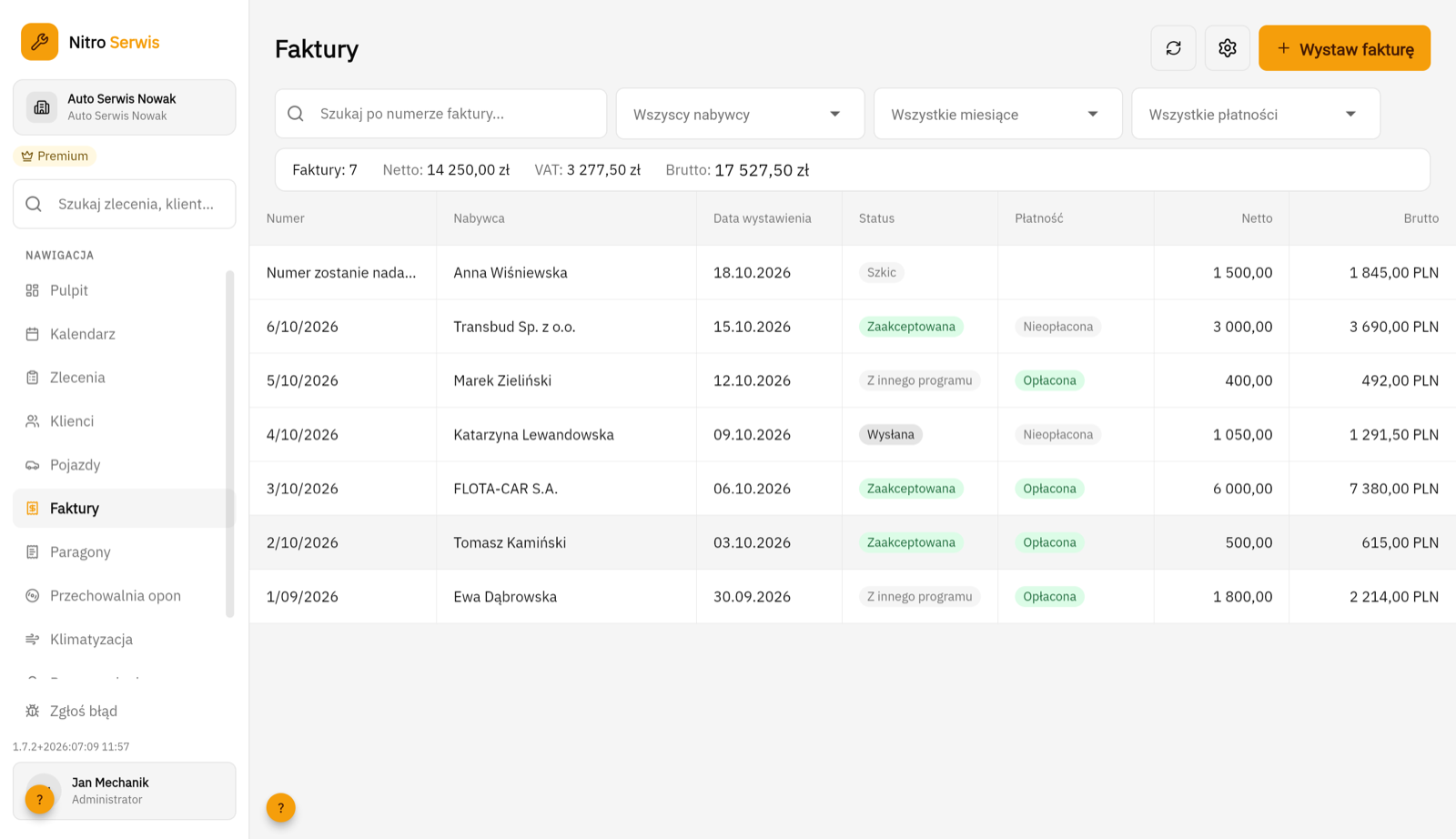Click the Wystaw fakturę button
1456x839 pixels.
coord(1344,48)
